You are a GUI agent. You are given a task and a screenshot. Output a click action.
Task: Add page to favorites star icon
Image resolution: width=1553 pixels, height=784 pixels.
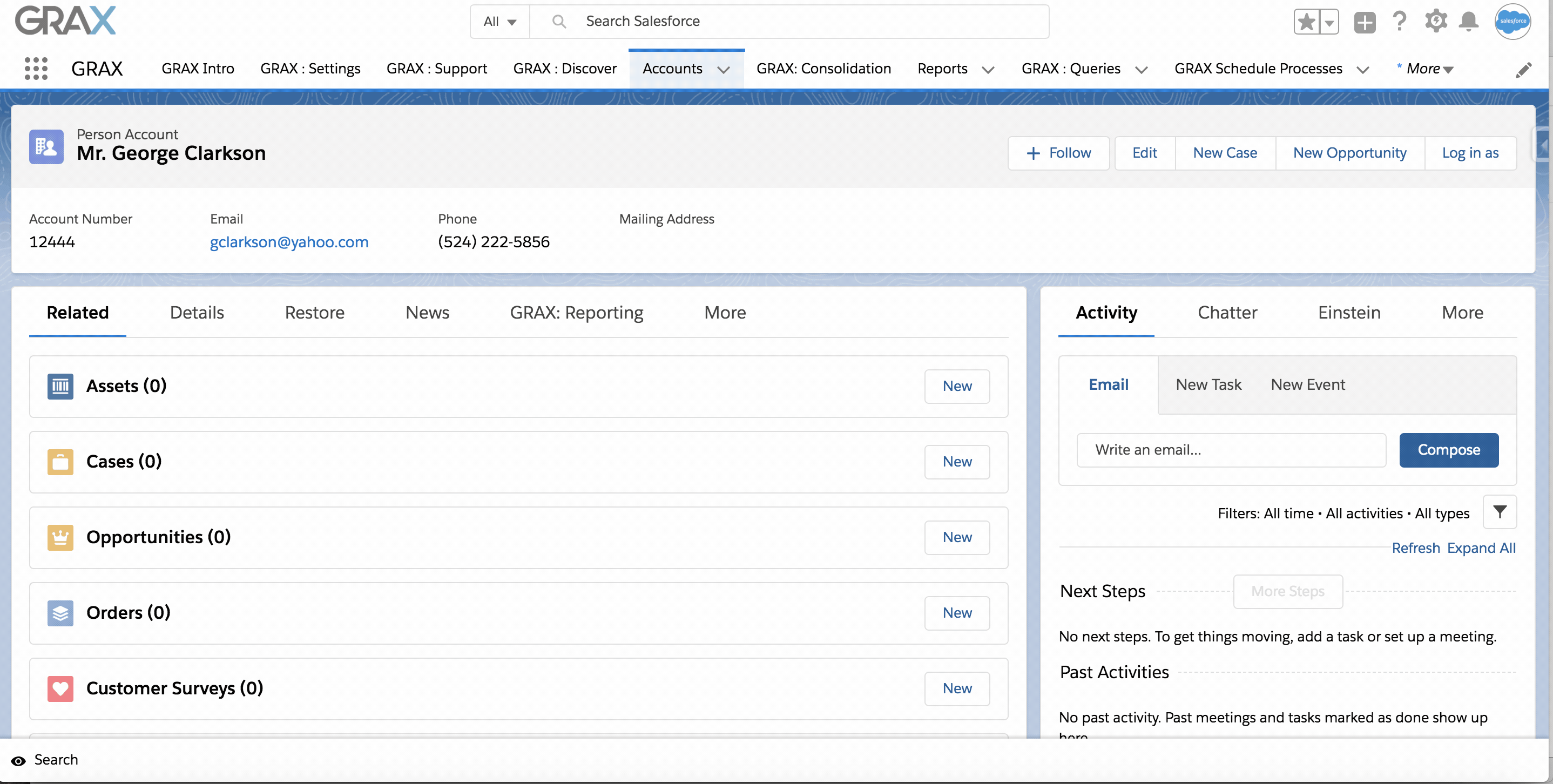1306,22
